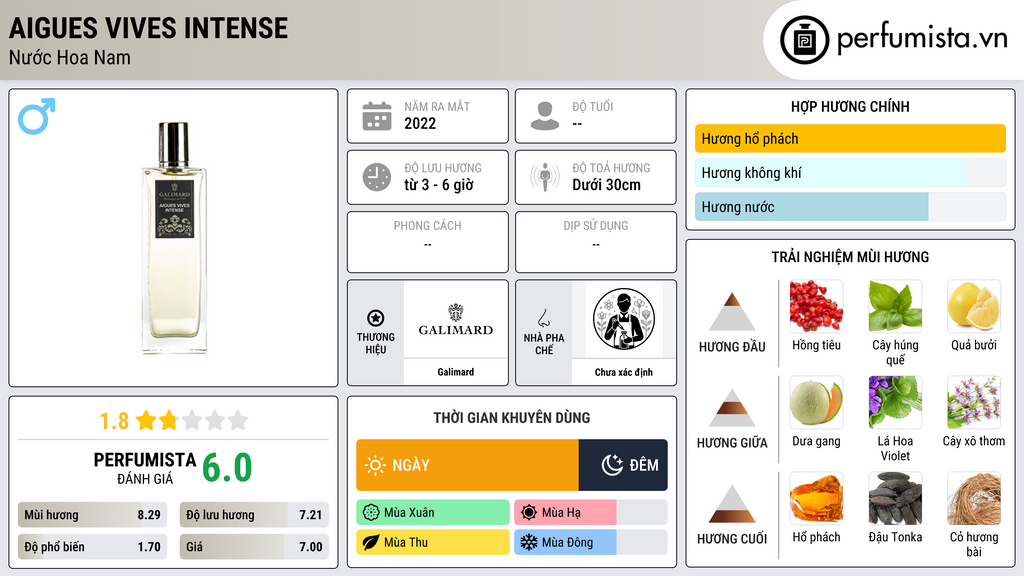Click the AIGUES VIVES INTENSE title
The image size is (1024, 576).
point(148,28)
